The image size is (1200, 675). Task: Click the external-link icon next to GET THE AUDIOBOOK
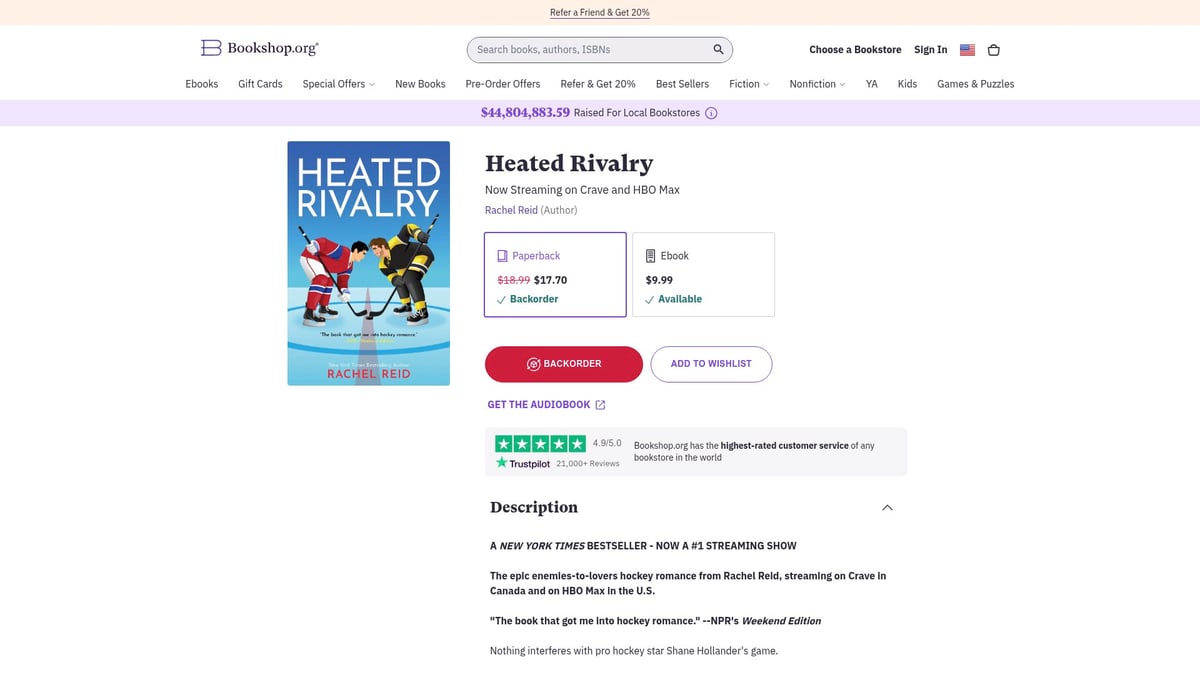600,404
